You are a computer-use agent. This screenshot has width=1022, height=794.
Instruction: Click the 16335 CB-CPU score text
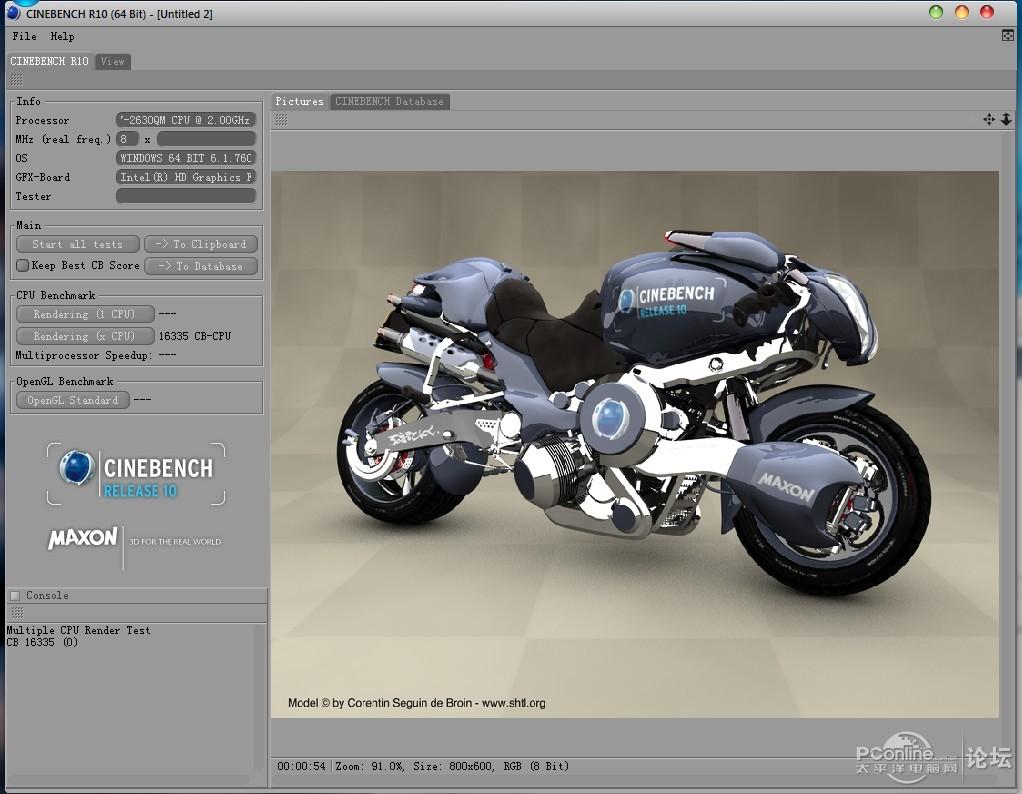pyautogui.click(x=195, y=336)
